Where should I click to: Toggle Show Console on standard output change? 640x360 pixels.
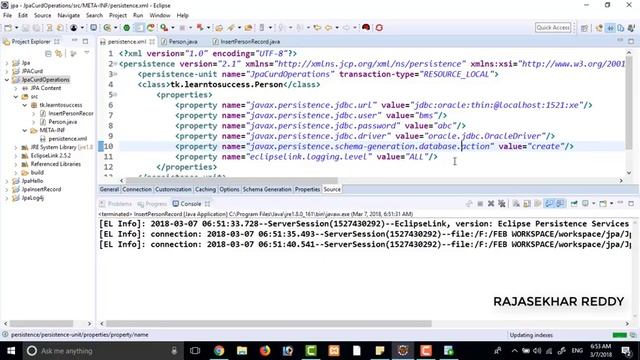[x=549, y=203]
